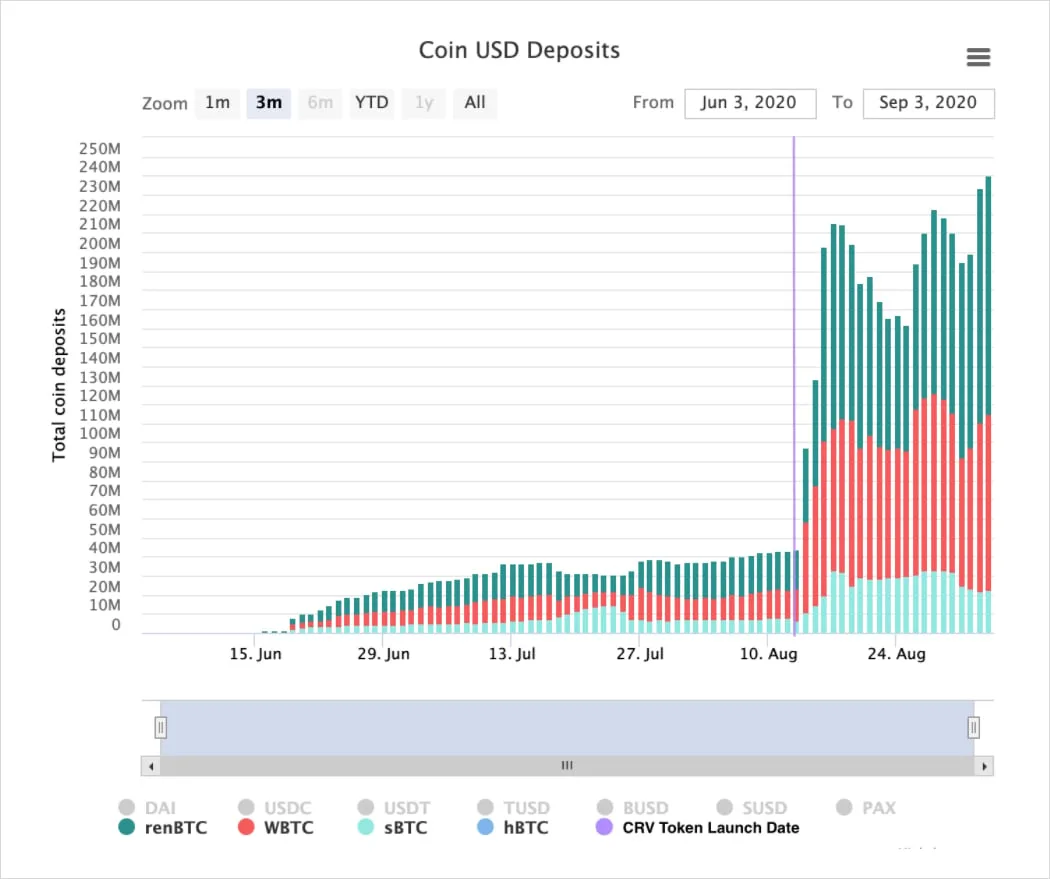
Task: Open the chart hamburger context menu
Action: pos(978,58)
